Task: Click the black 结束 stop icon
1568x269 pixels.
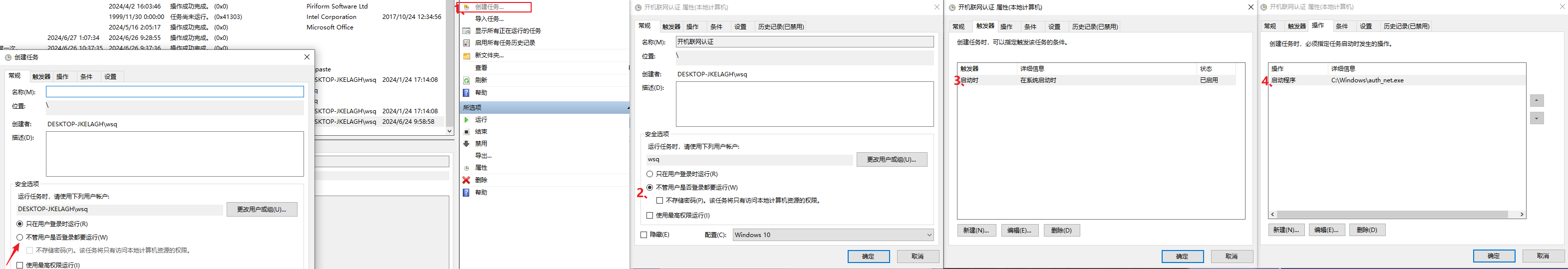Action: 467,132
